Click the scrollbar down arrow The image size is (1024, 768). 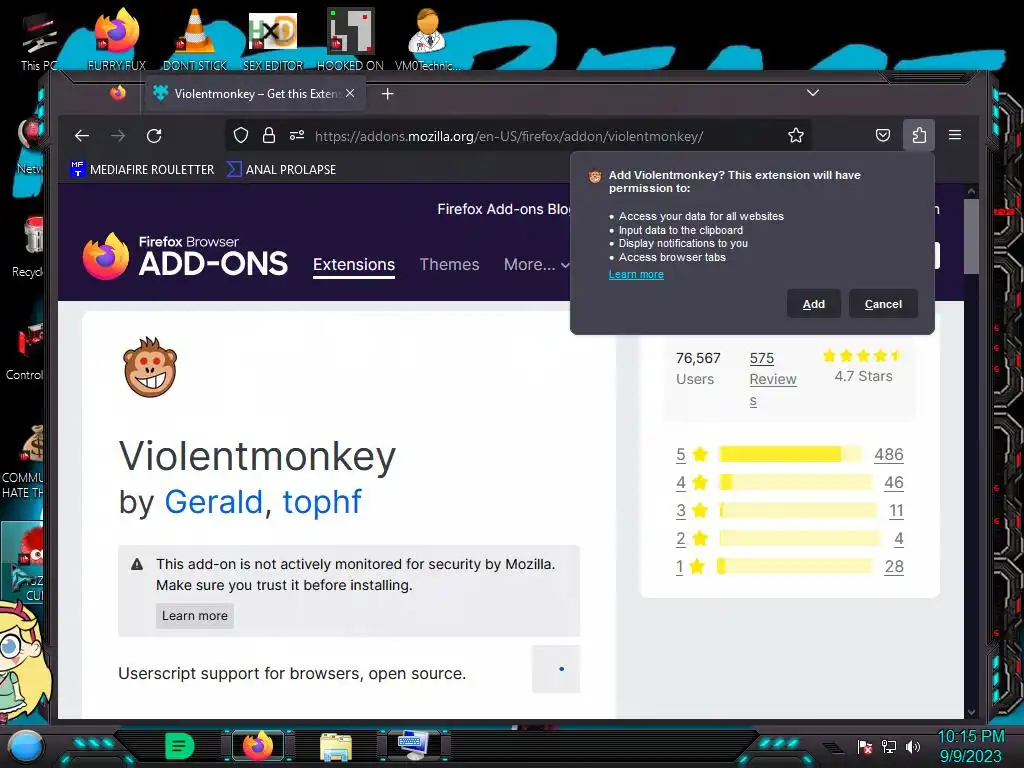pos(971,712)
